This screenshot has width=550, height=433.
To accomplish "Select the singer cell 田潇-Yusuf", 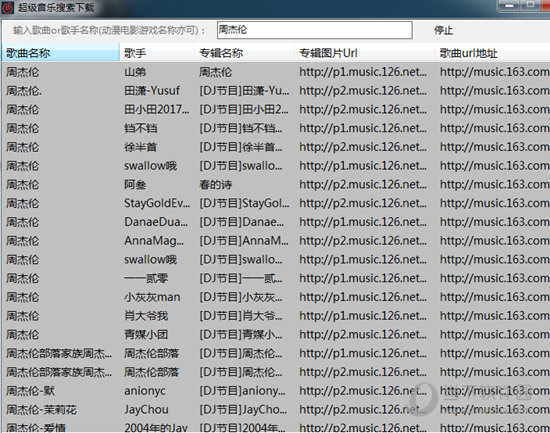I will [x=152, y=91].
